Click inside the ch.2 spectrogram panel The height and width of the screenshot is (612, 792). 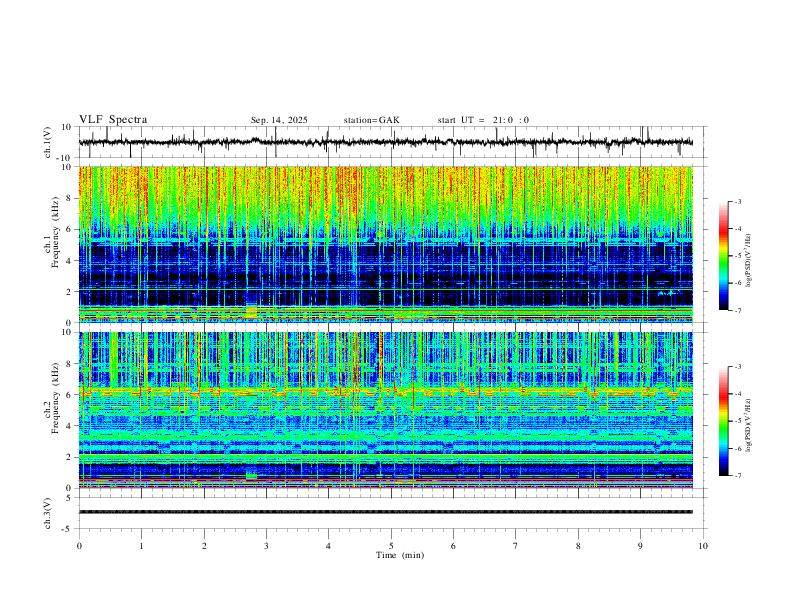pos(386,410)
